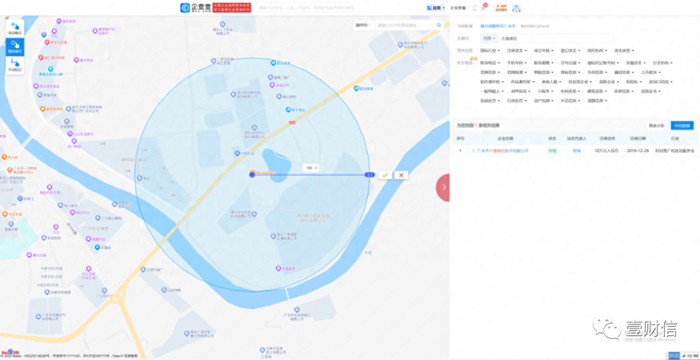The height and width of the screenshot is (360, 700).
Task: Expand the 成立年限 filter
Action: pyautogui.click(x=544, y=50)
